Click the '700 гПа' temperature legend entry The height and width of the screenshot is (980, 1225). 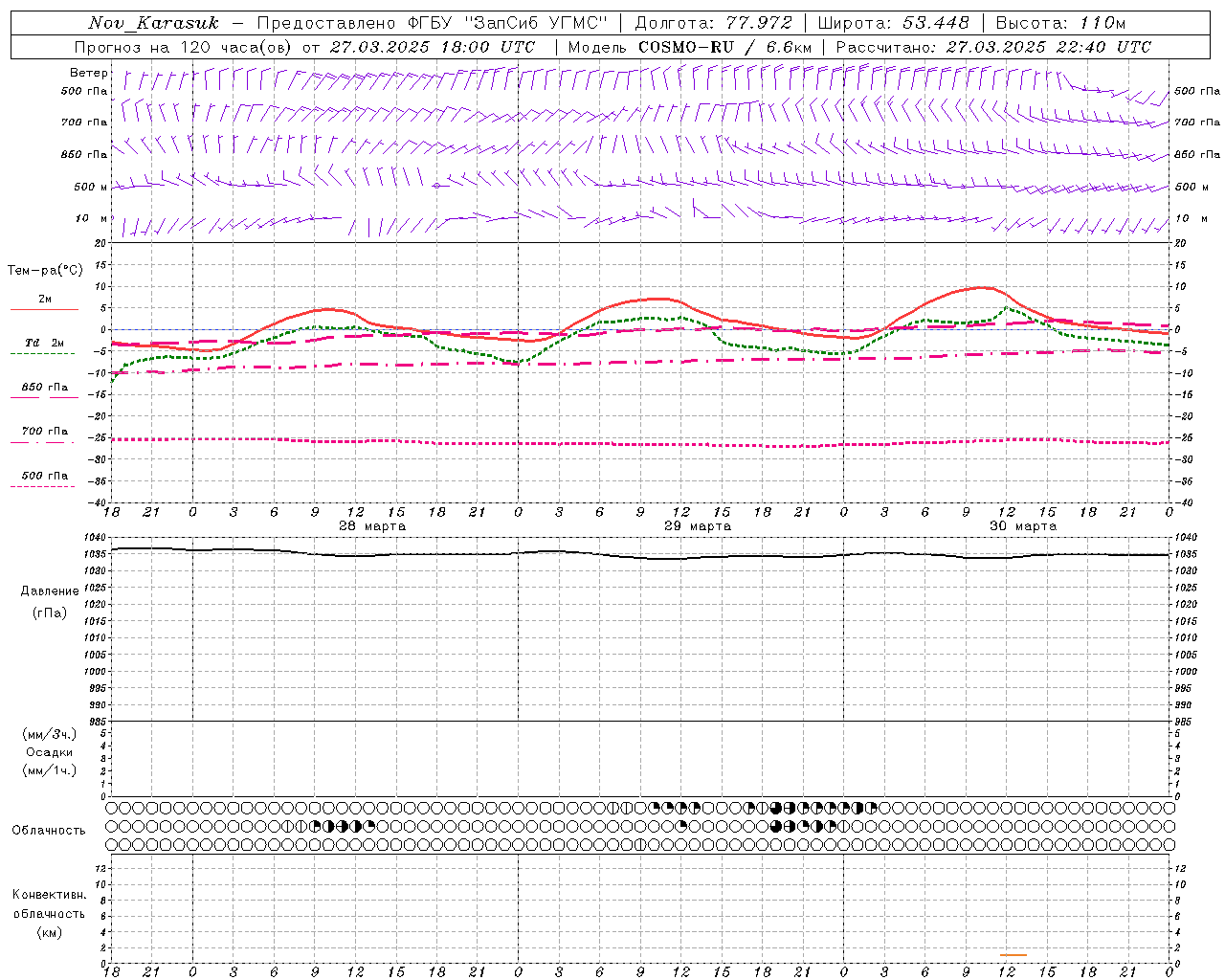point(45,432)
